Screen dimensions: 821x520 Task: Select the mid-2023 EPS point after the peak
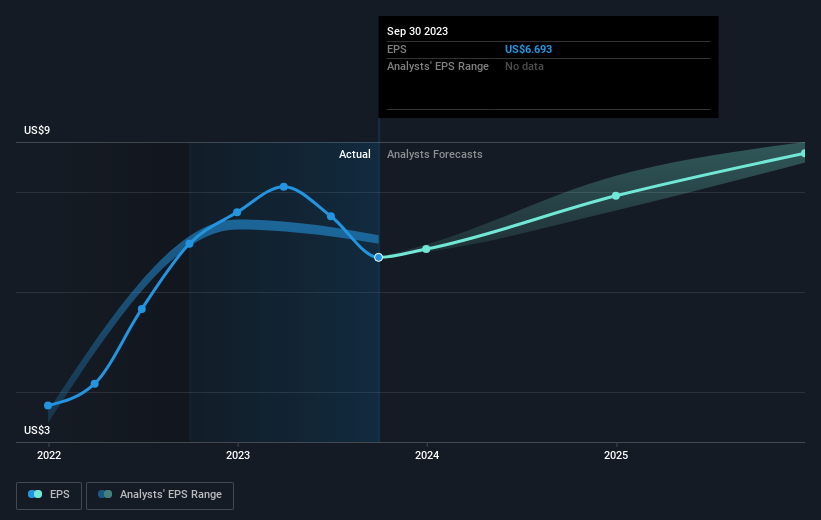coord(331,216)
